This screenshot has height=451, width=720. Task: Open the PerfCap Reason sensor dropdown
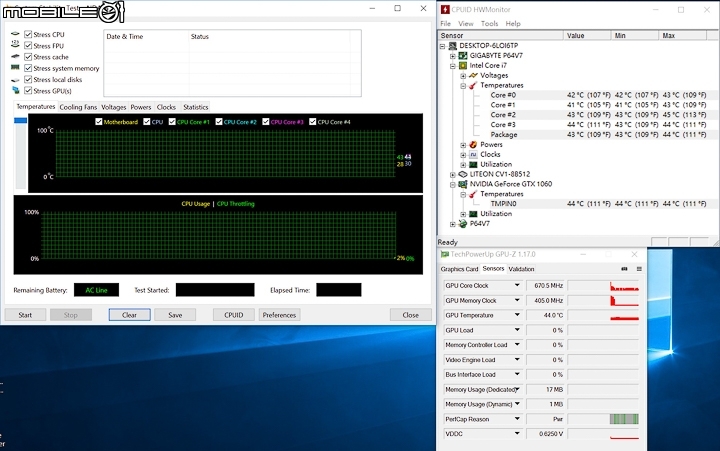517,419
